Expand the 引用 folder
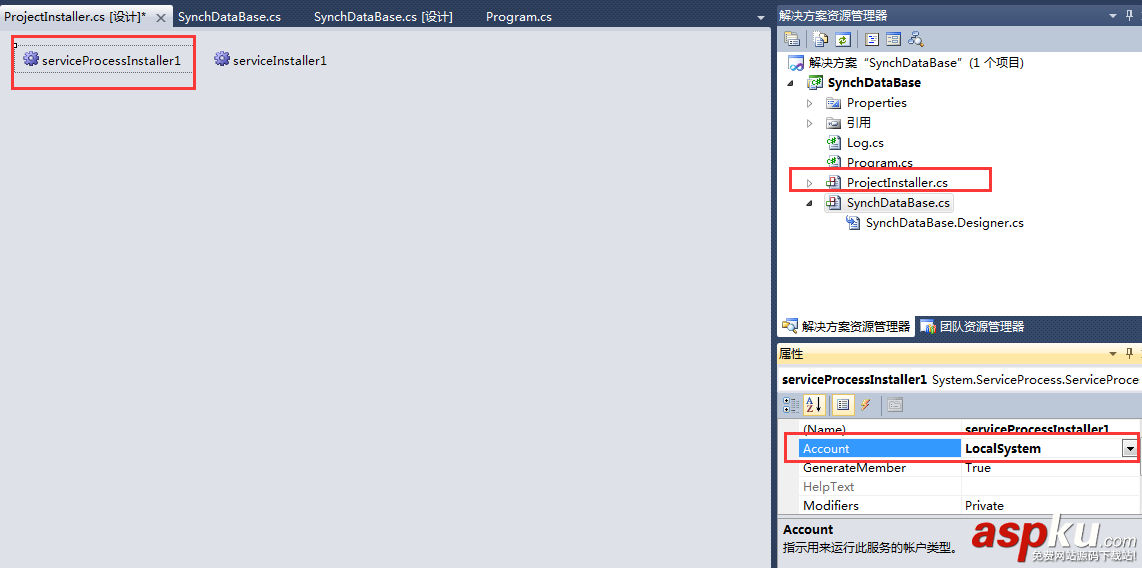This screenshot has width=1142, height=568. coord(809,123)
